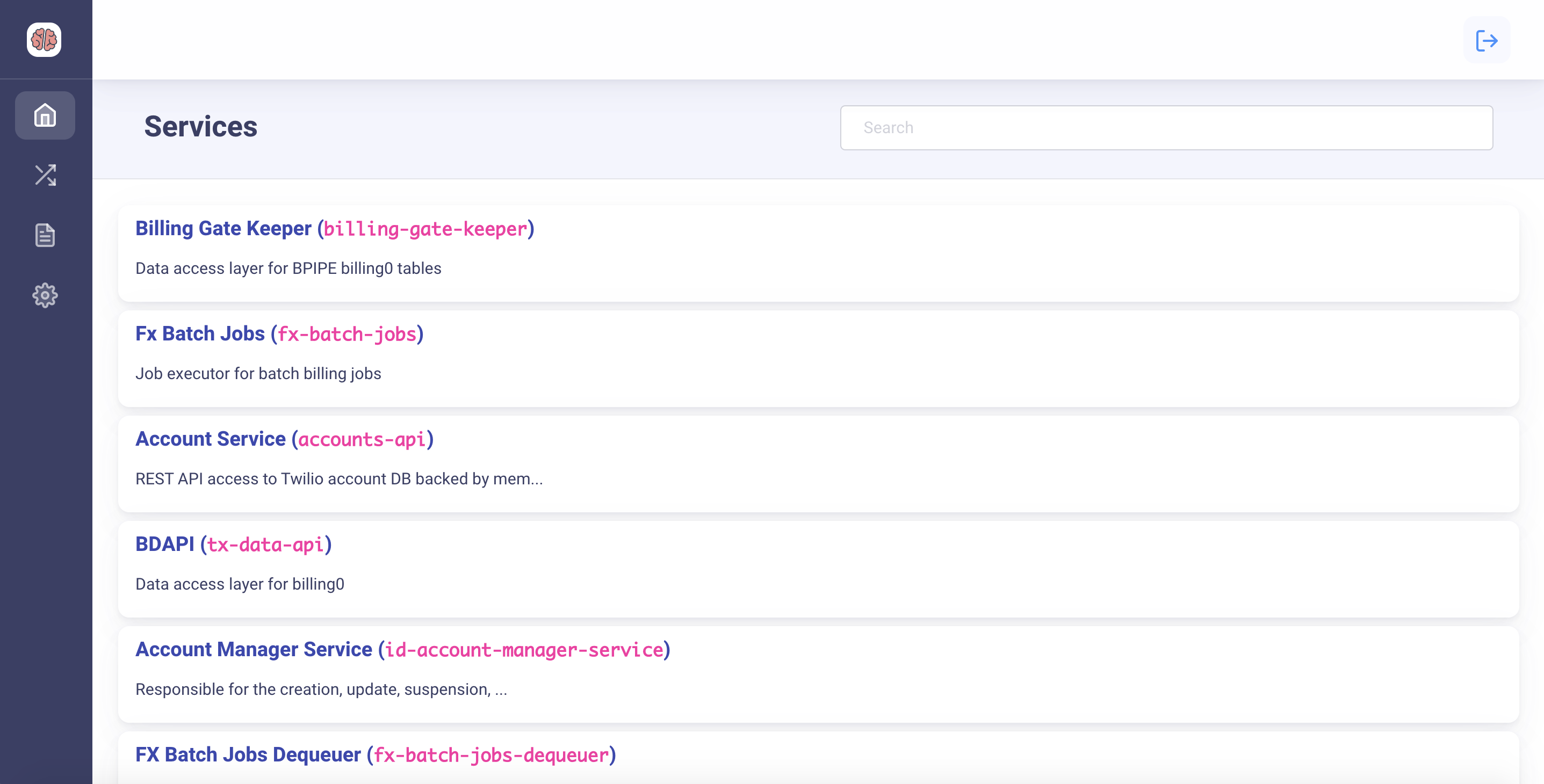This screenshot has height=784, width=1544.
Task: Open Account Manager Service link
Action: click(x=403, y=650)
